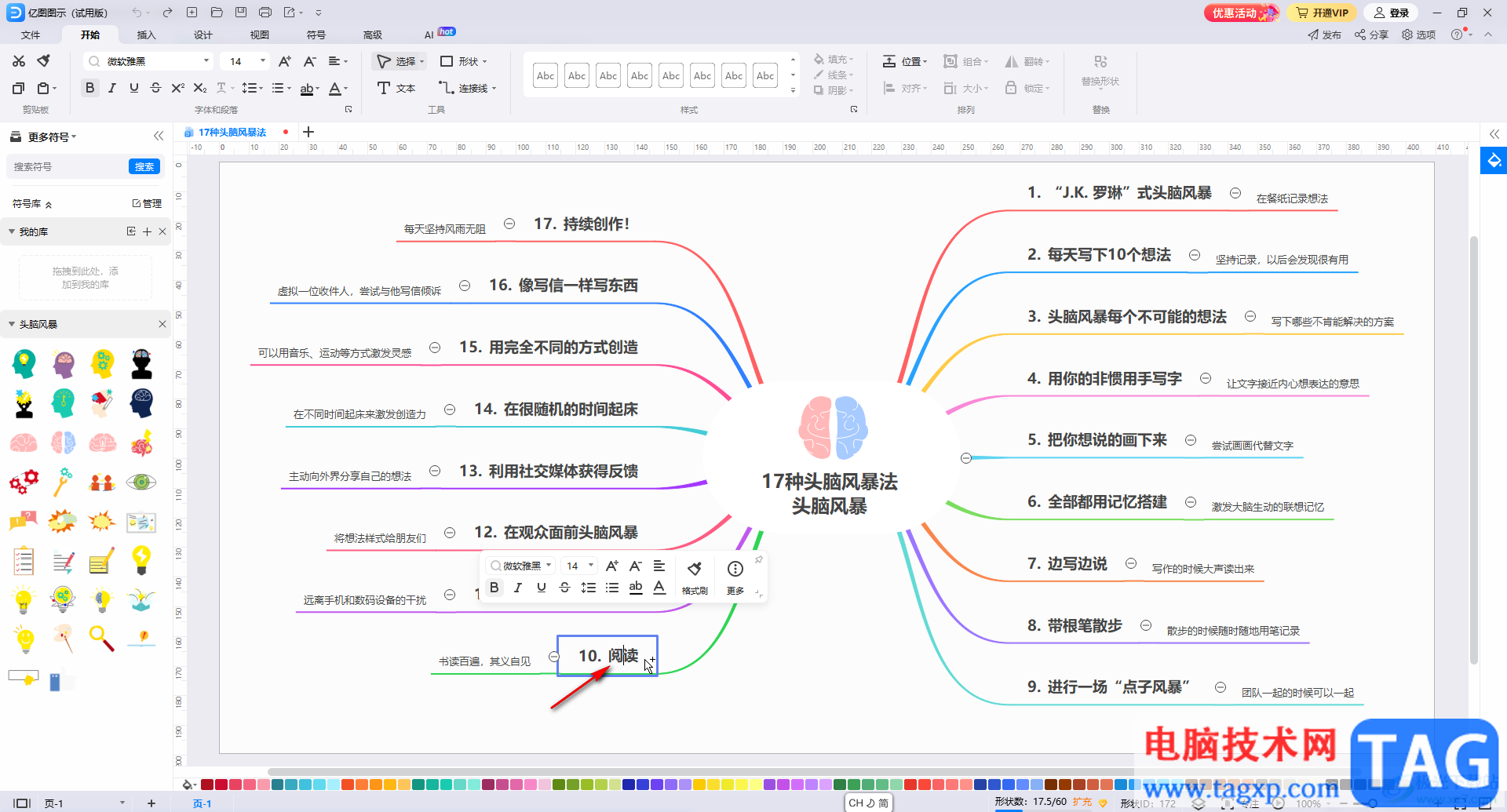
Task: Collapse subtopic of node 5
Action: coord(1191,440)
